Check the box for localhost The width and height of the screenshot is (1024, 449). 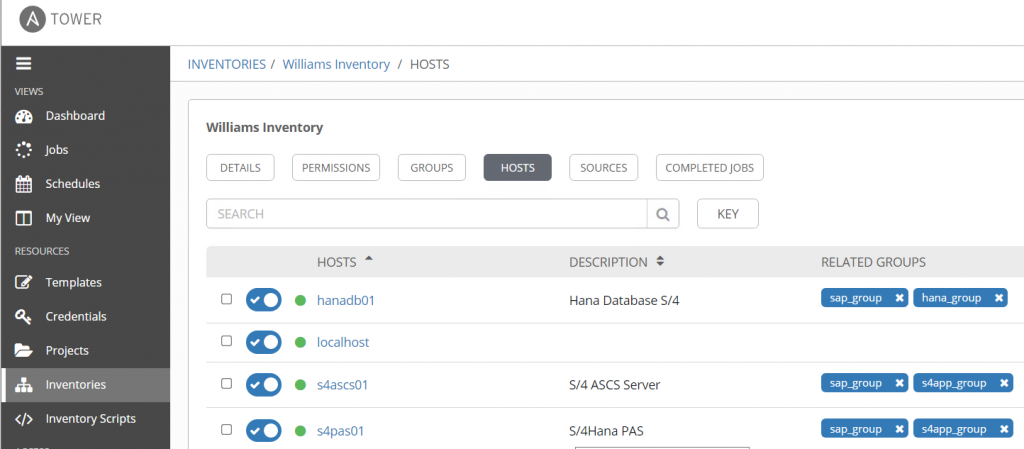coord(226,341)
